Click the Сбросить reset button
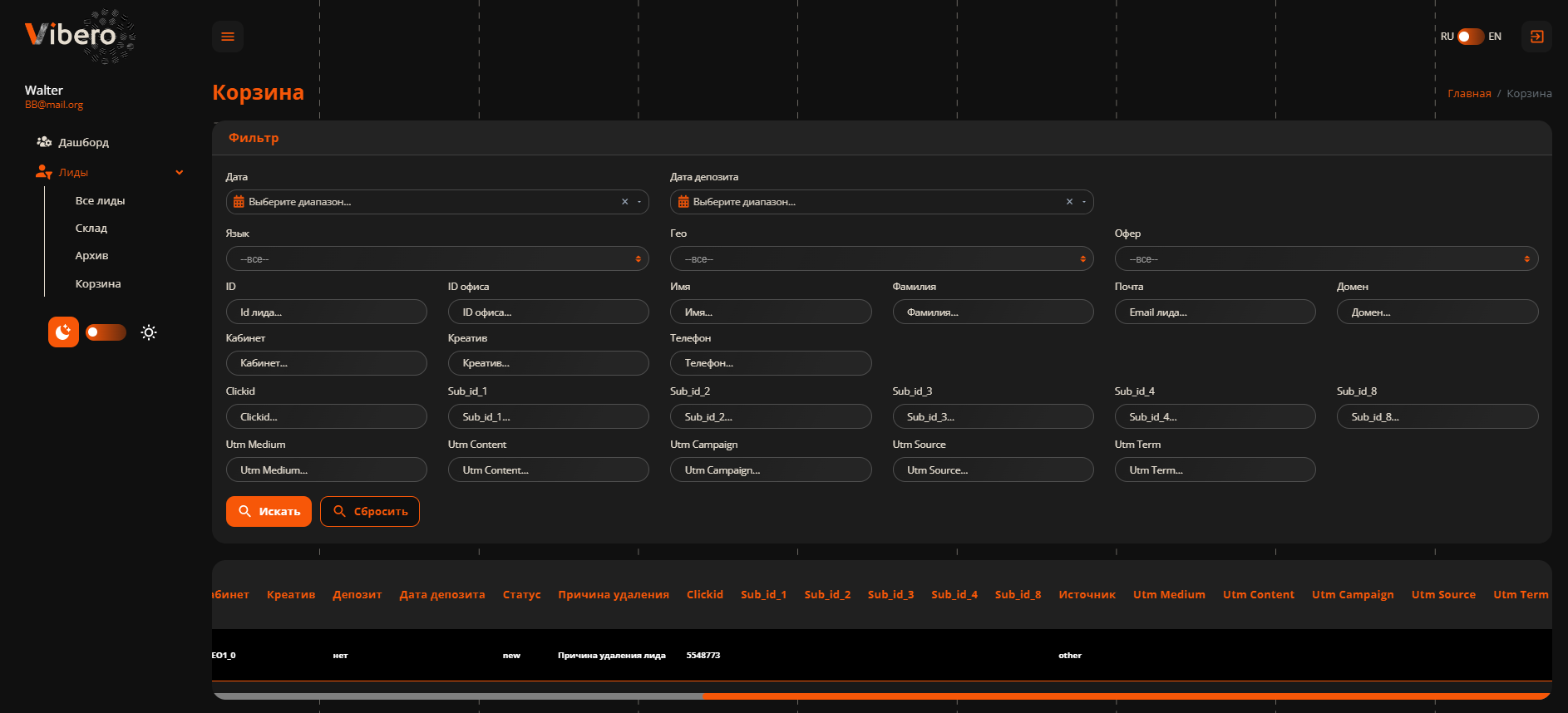This screenshot has width=1568, height=713. 370,511
